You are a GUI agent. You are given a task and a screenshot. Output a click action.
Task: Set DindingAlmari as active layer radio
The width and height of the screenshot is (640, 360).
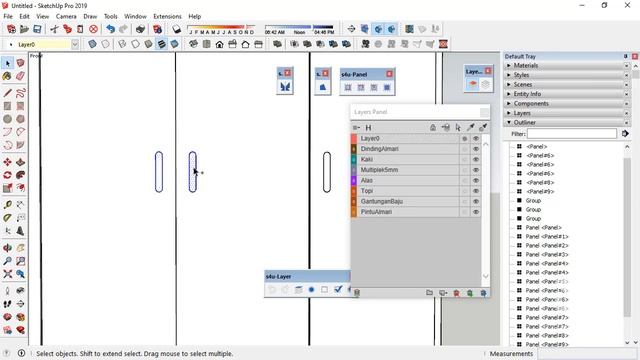click(x=464, y=149)
